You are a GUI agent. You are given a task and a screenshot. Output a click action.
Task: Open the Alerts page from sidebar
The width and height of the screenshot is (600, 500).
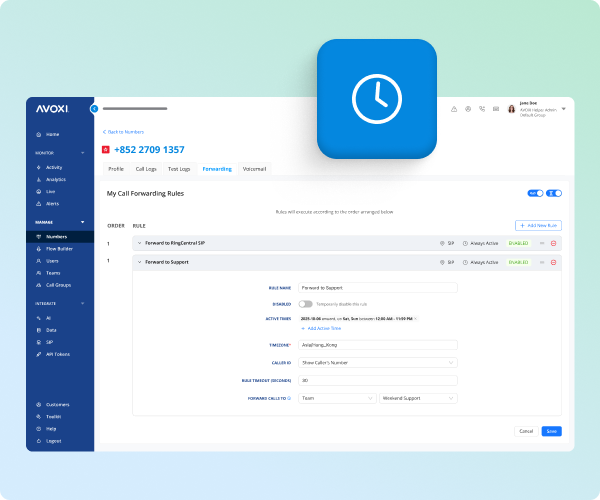52,203
